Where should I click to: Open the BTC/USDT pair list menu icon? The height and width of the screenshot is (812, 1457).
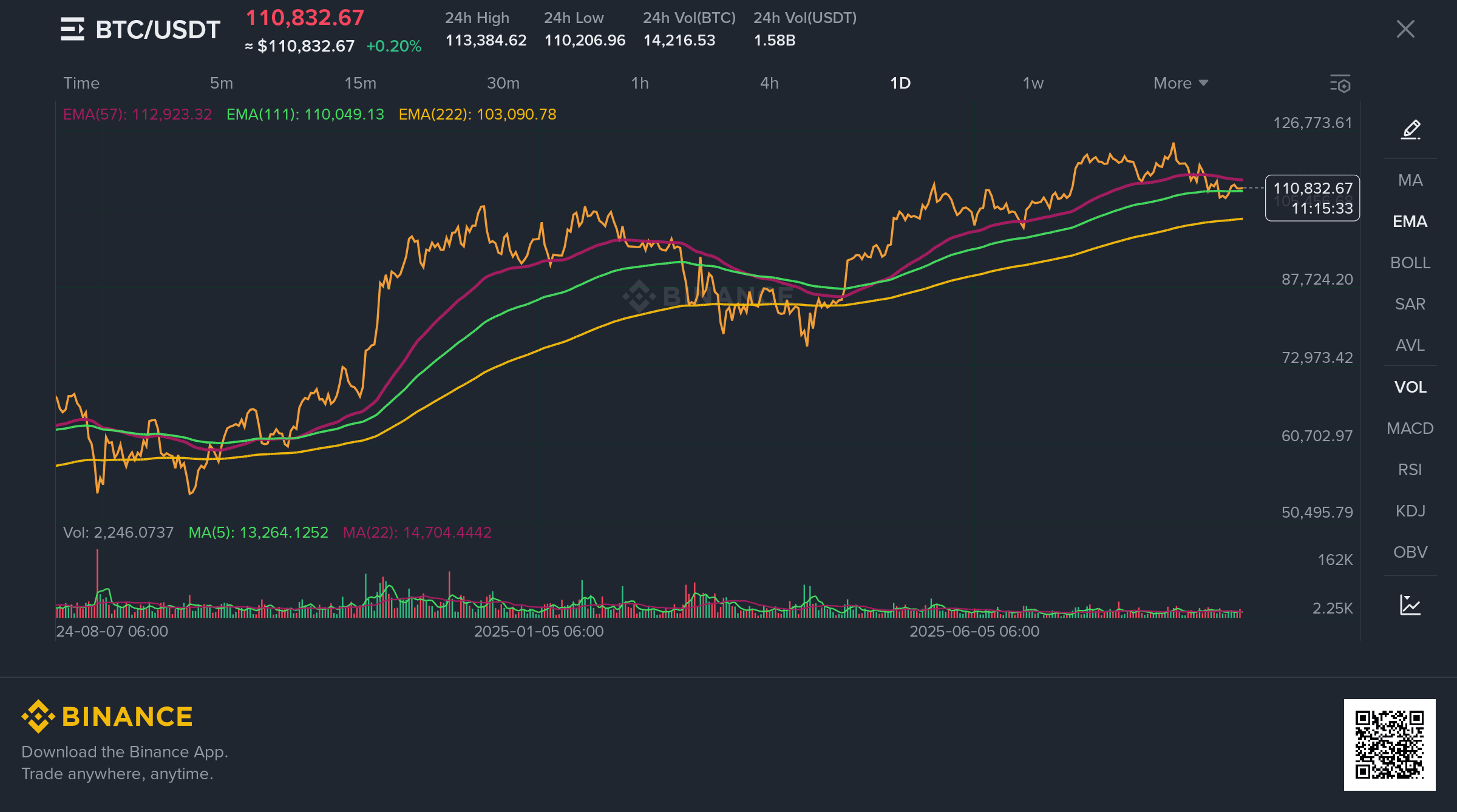72,29
